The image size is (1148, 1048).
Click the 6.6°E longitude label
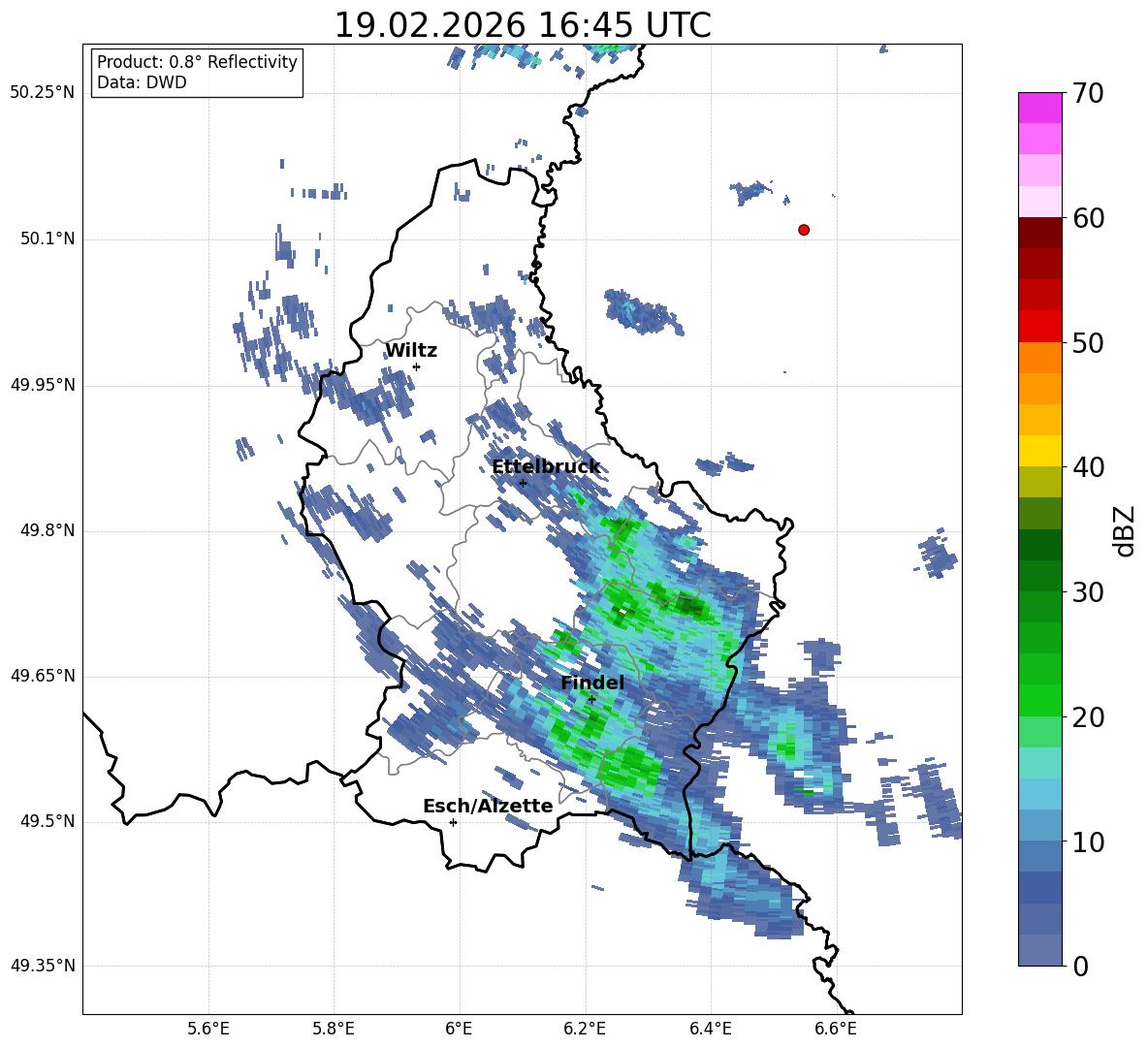click(836, 1029)
